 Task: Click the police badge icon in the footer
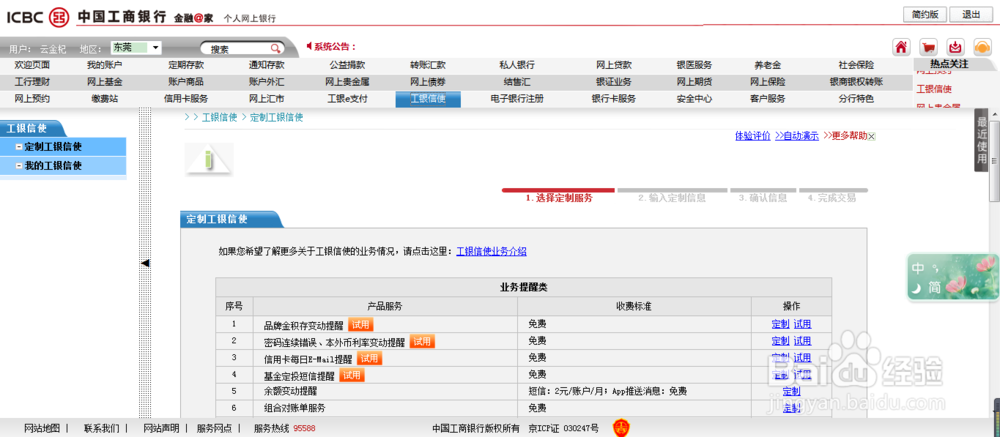click(x=621, y=428)
